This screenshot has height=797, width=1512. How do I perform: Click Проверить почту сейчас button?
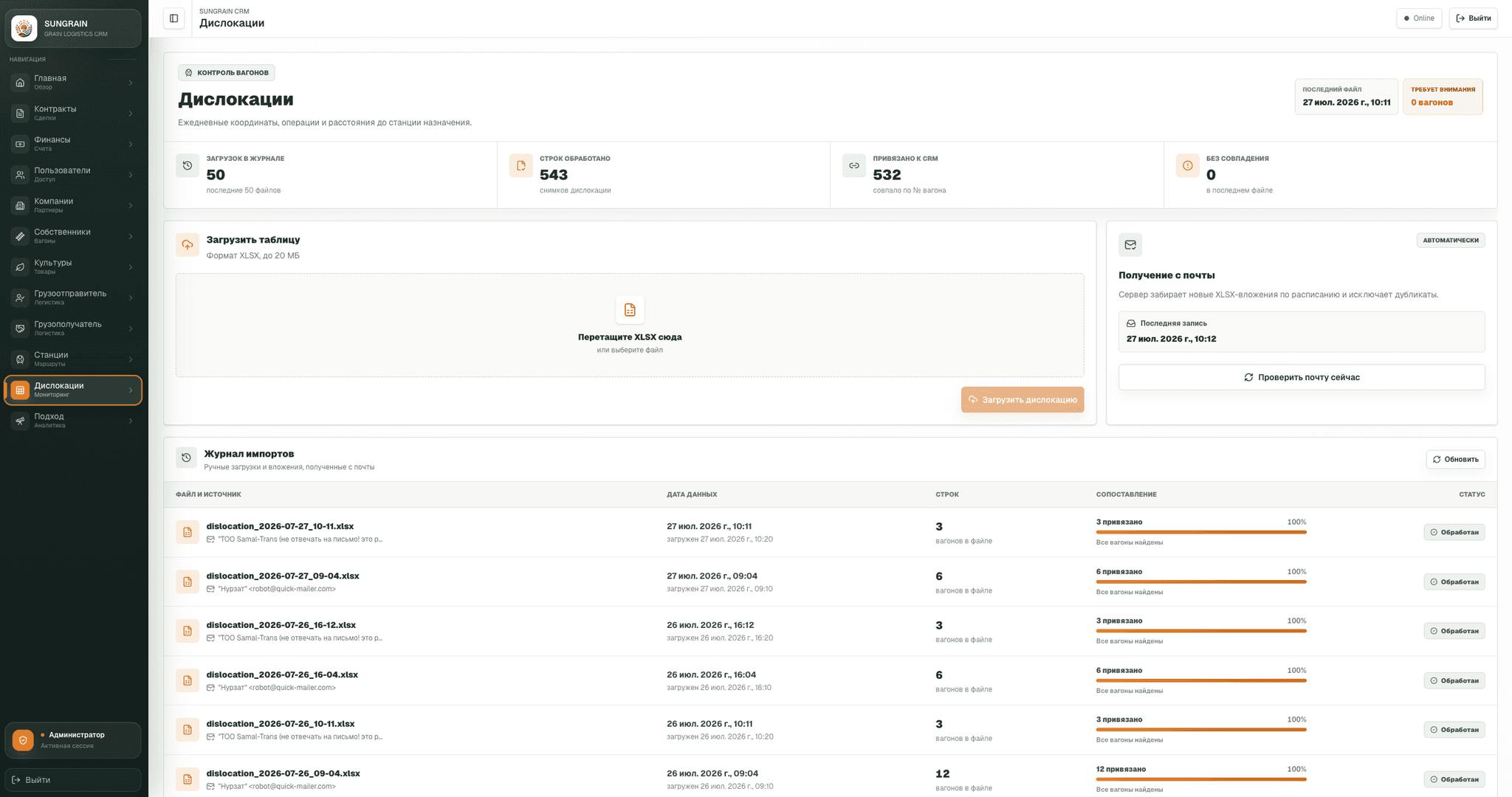point(1302,377)
